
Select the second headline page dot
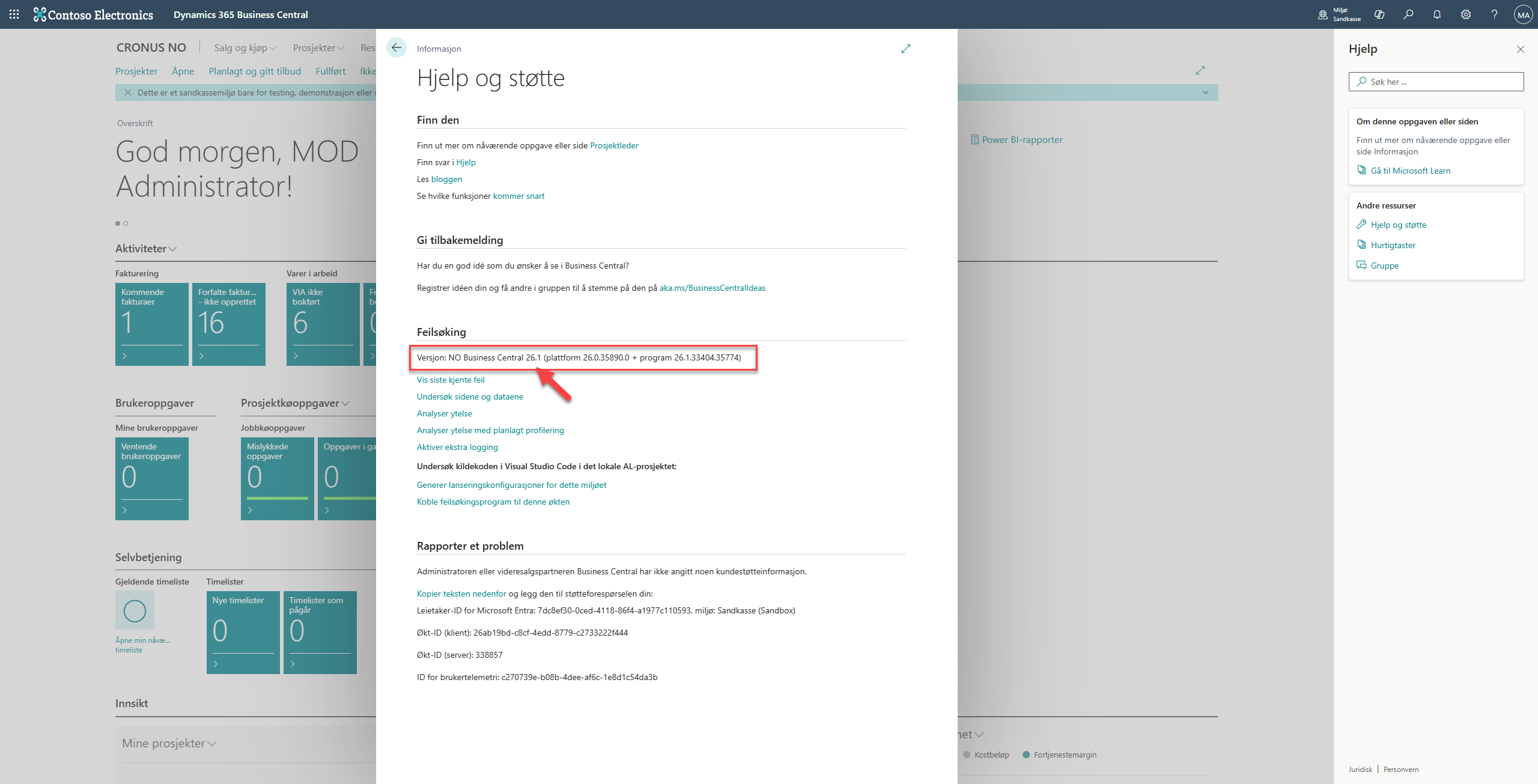click(x=126, y=223)
